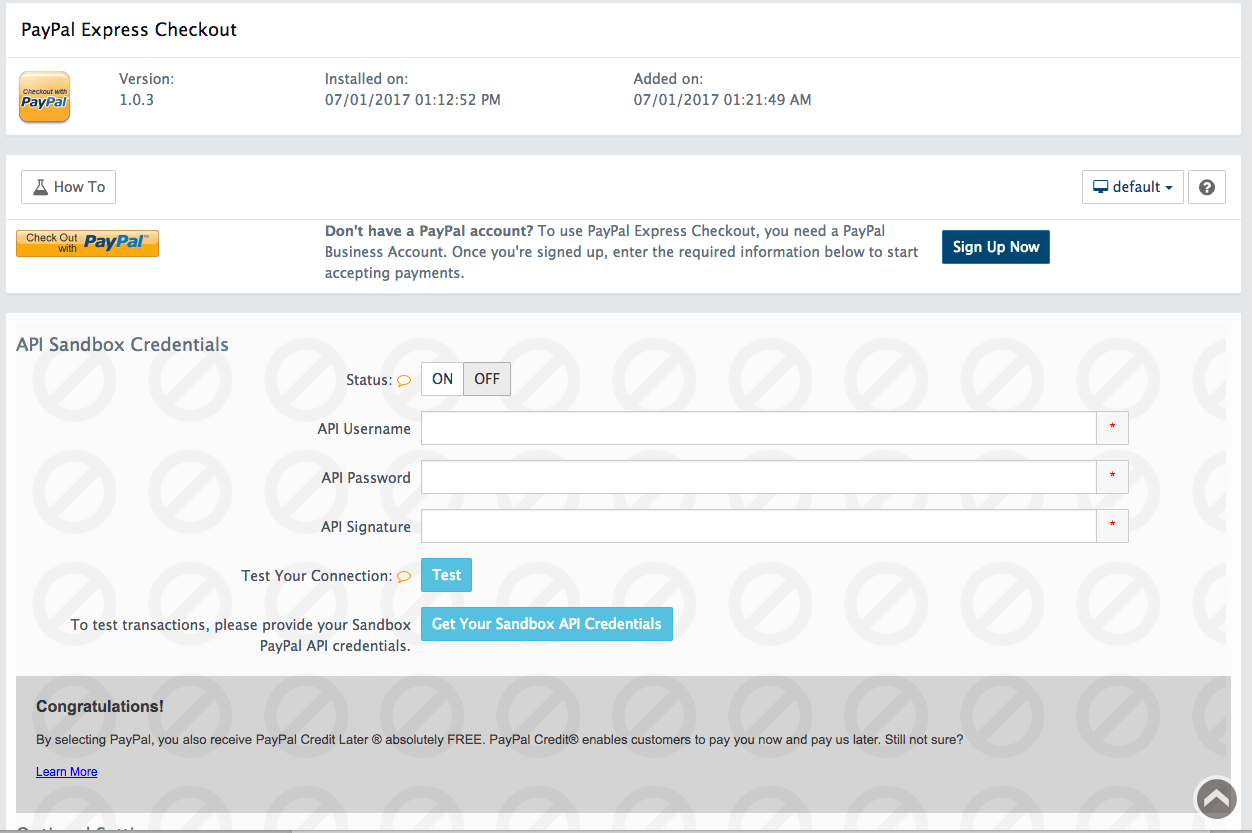Click the help question mark icon
The image size is (1252, 833).
pyautogui.click(x=1207, y=187)
